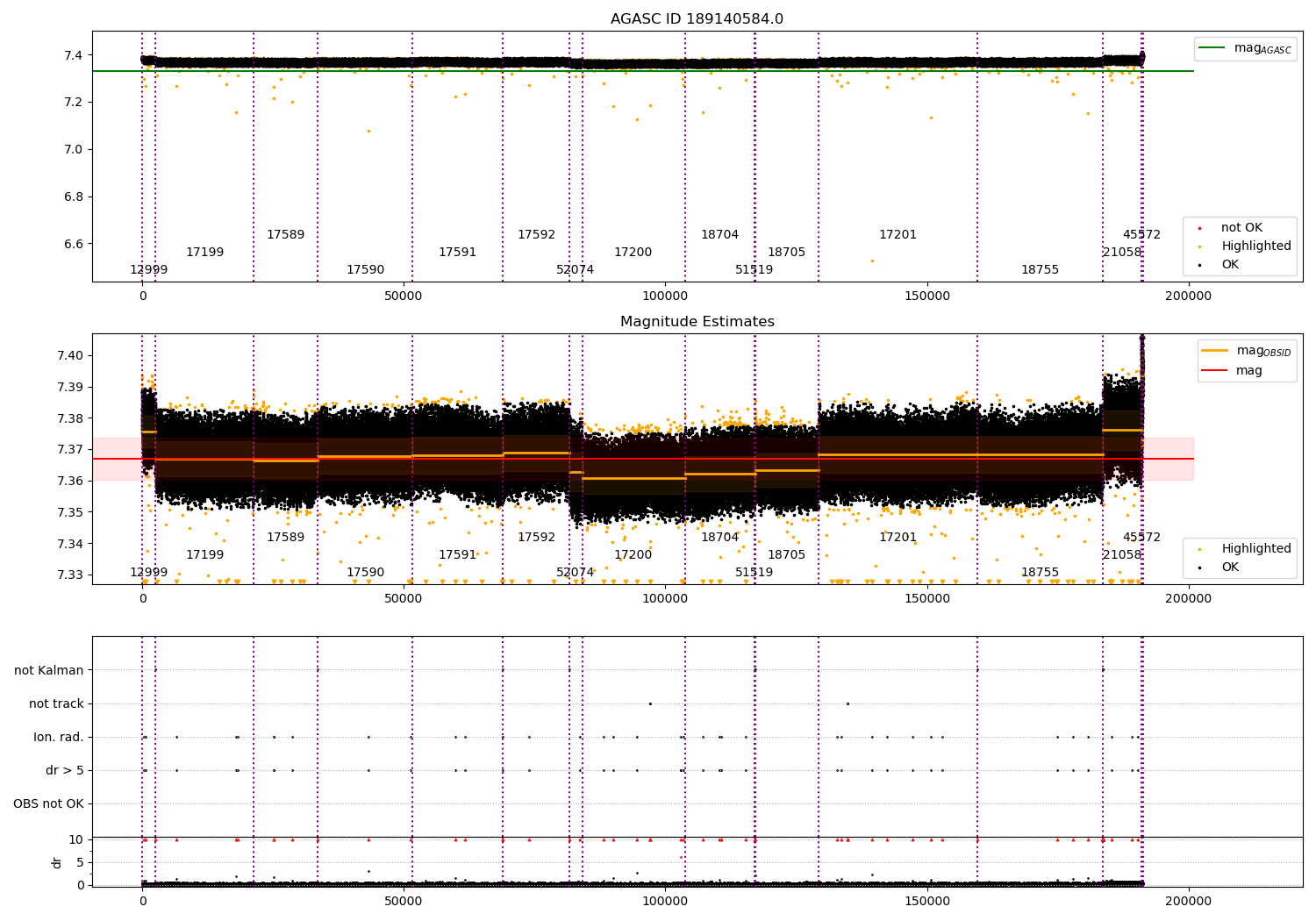Screen dimensions: 1316x921
Task: Click OBSID label 17590 in Magnitude Estimates plot
Action: (x=365, y=573)
